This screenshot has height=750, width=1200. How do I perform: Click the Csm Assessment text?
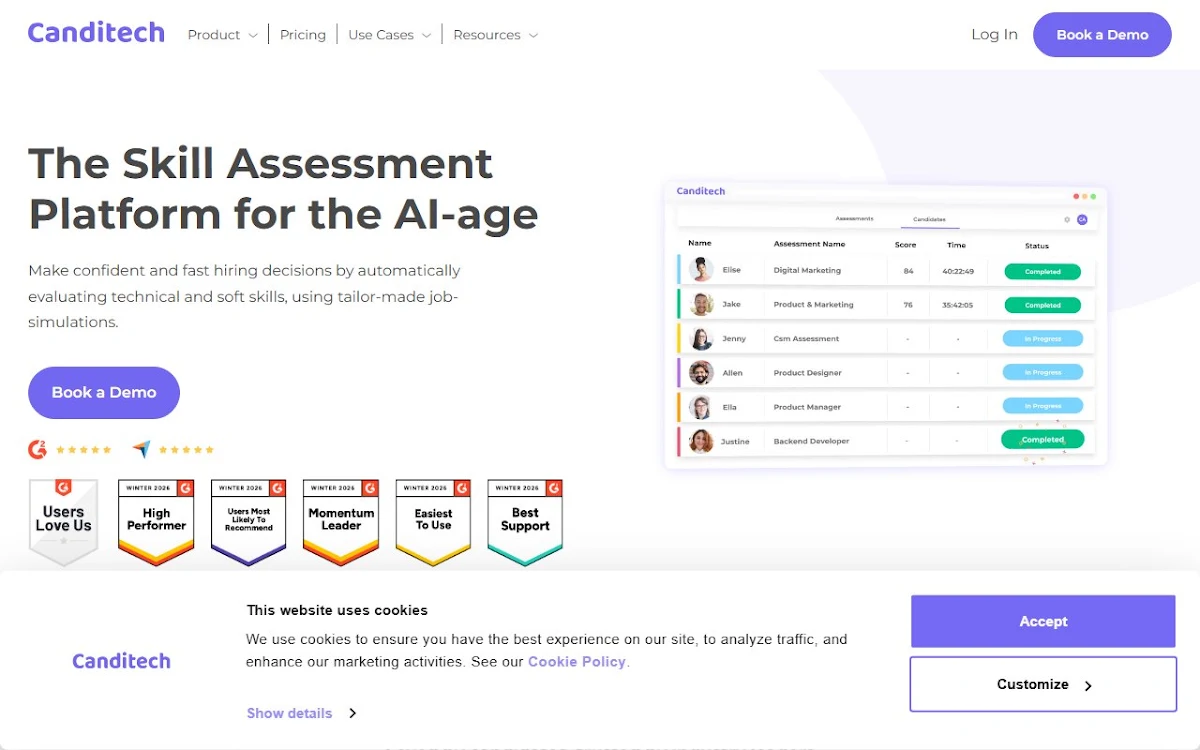pyautogui.click(x=806, y=339)
